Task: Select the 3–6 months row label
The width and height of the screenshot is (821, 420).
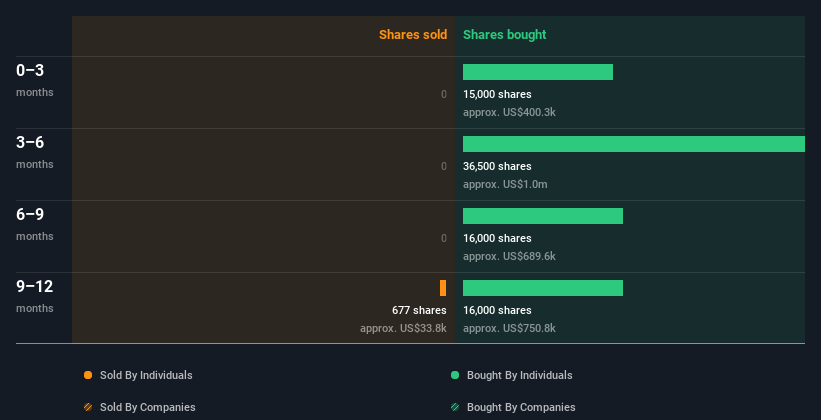Action: 35,152
